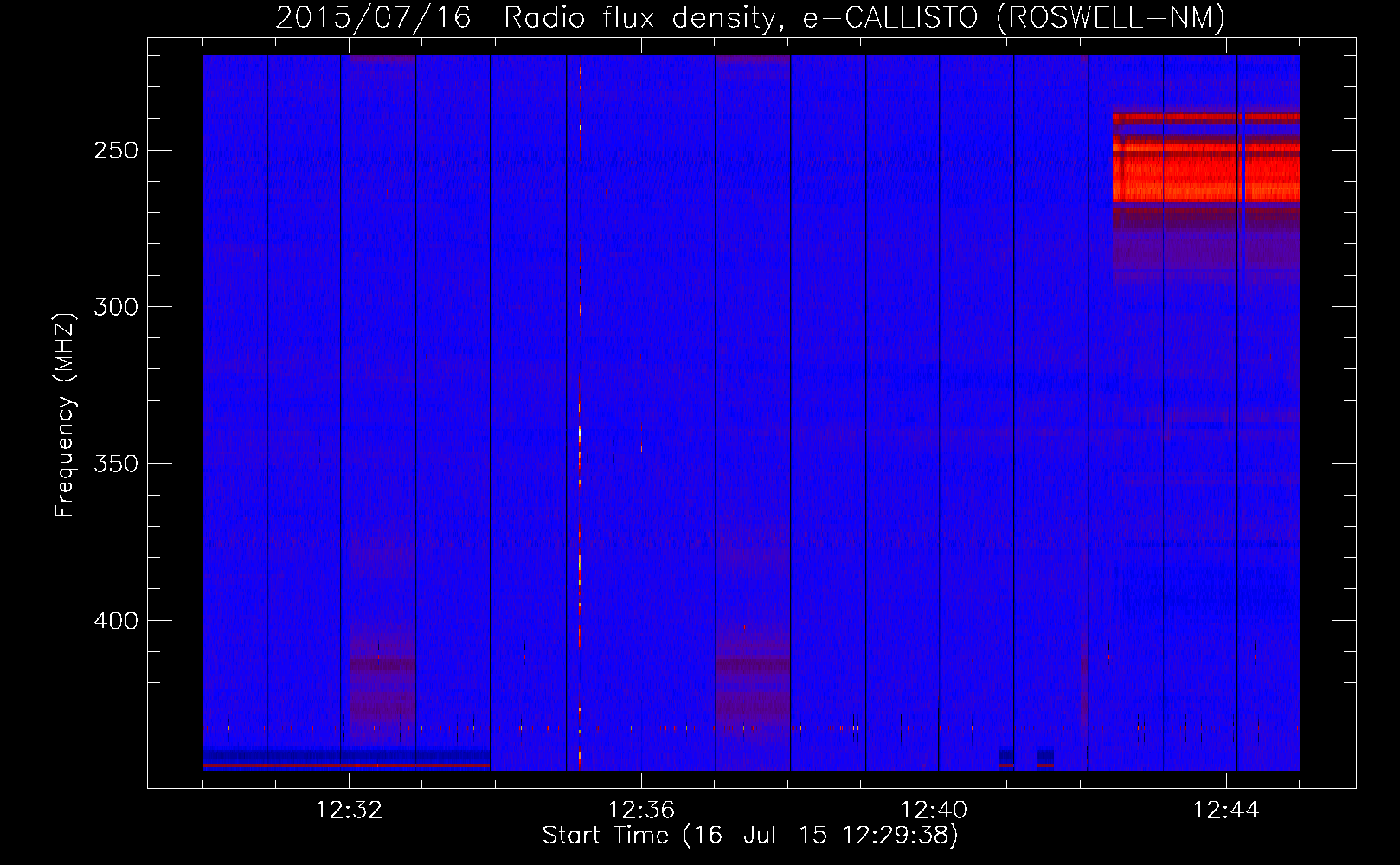1400x865 pixels.
Task: Click the 250 frequency tick label
Action: click(x=116, y=151)
